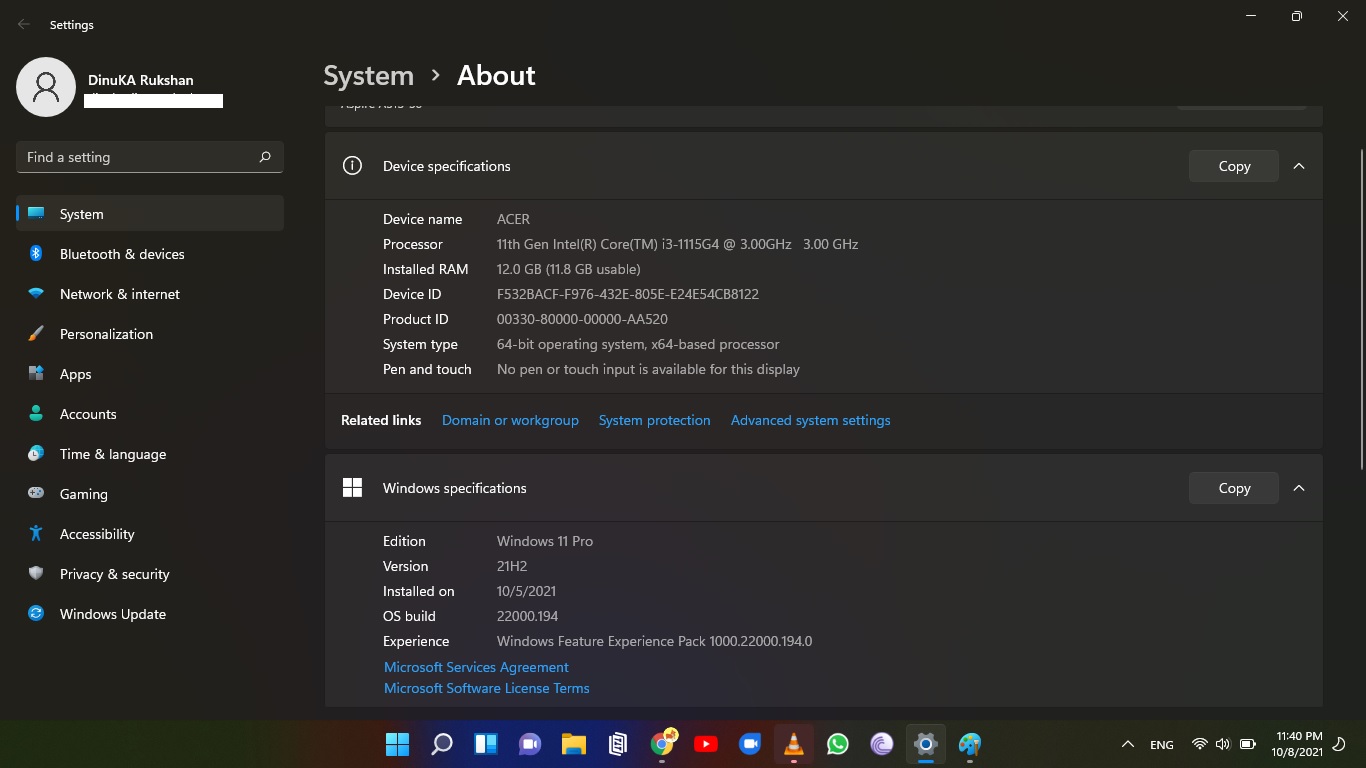Open taskbar Search magnifier
Screen dimensions: 1366x768
click(x=441, y=744)
